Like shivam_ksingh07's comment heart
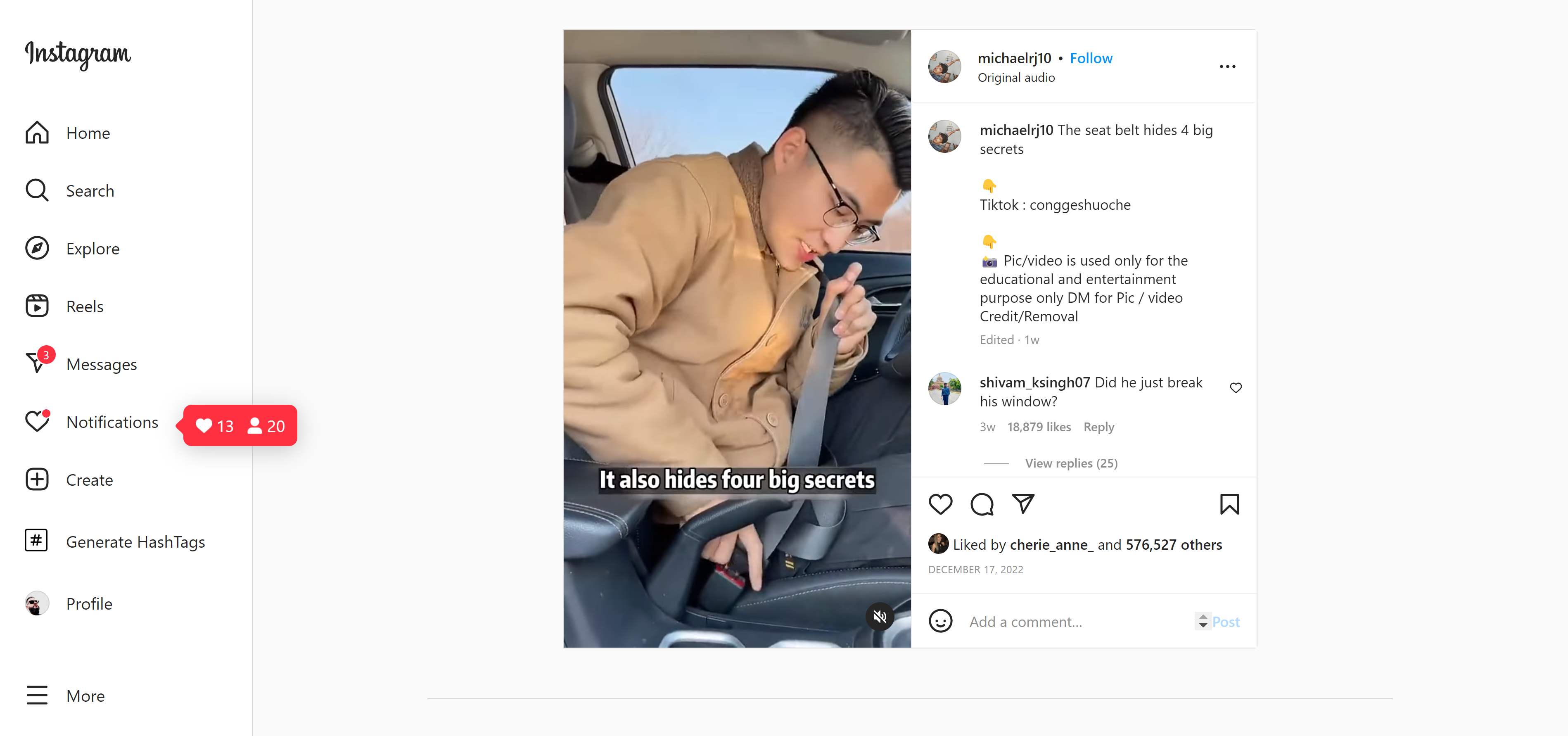The height and width of the screenshot is (736, 1568). (1235, 388)
